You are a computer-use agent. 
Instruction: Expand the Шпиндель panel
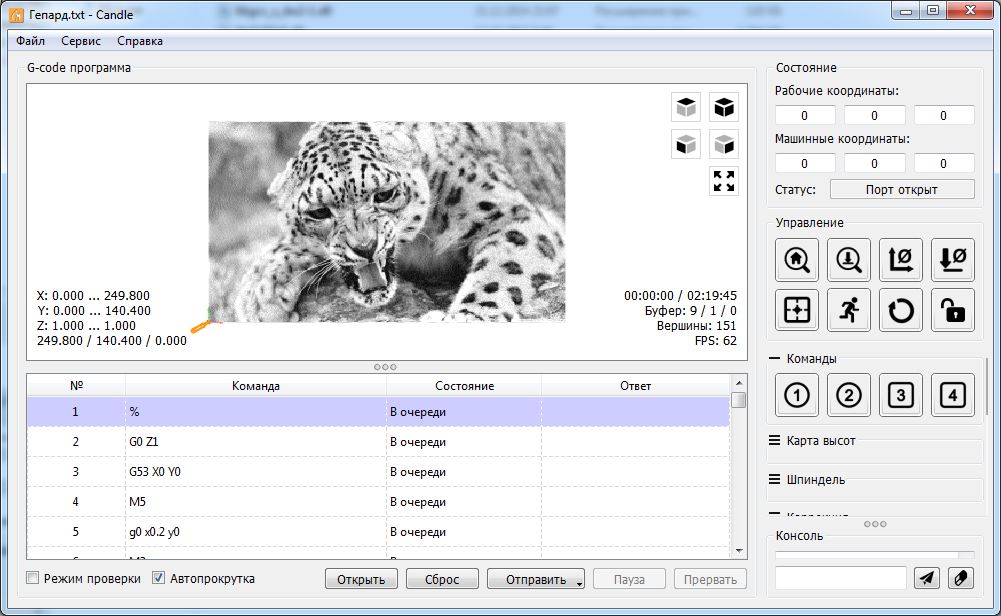774,479
